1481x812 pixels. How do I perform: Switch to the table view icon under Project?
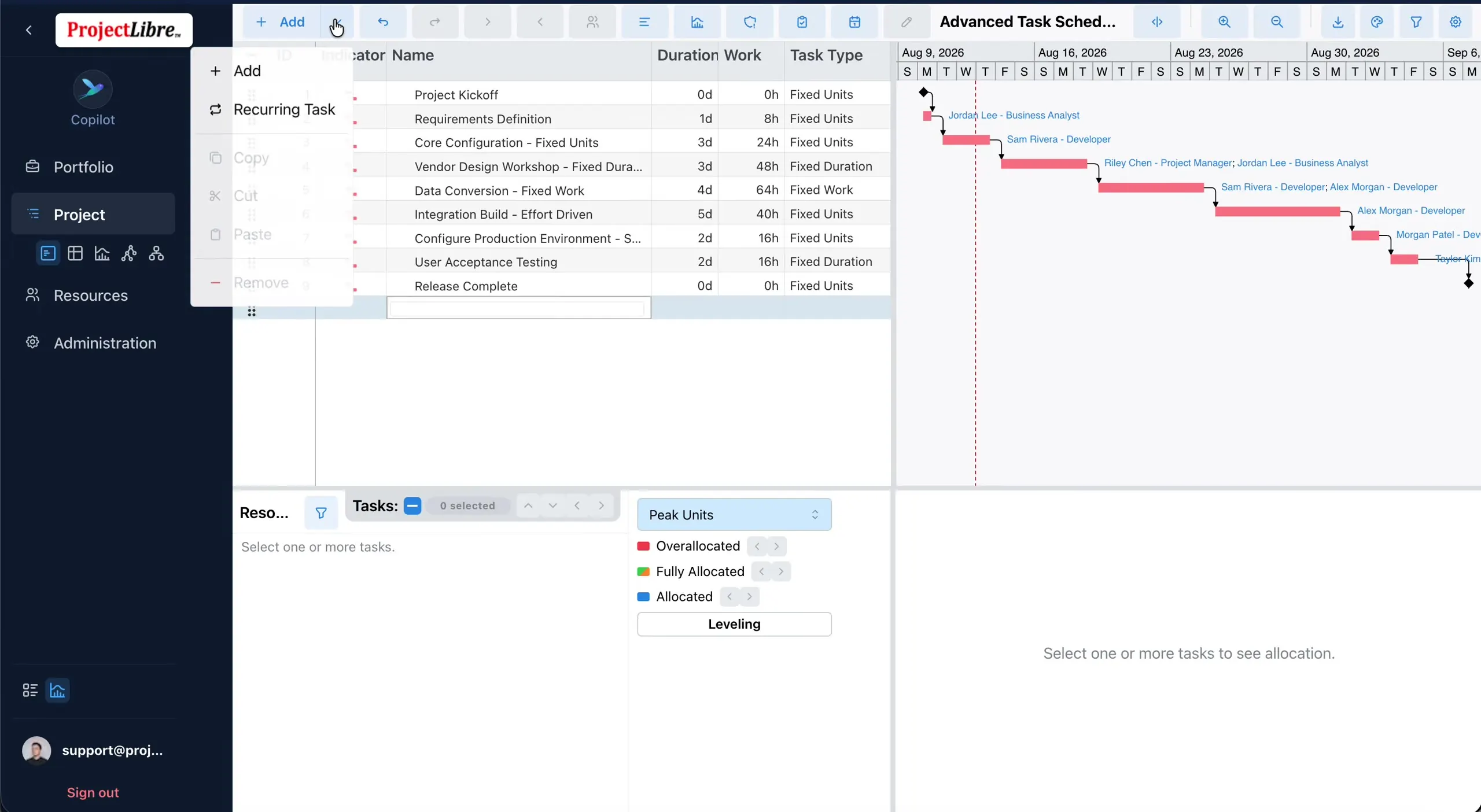[x=75, y=253]
